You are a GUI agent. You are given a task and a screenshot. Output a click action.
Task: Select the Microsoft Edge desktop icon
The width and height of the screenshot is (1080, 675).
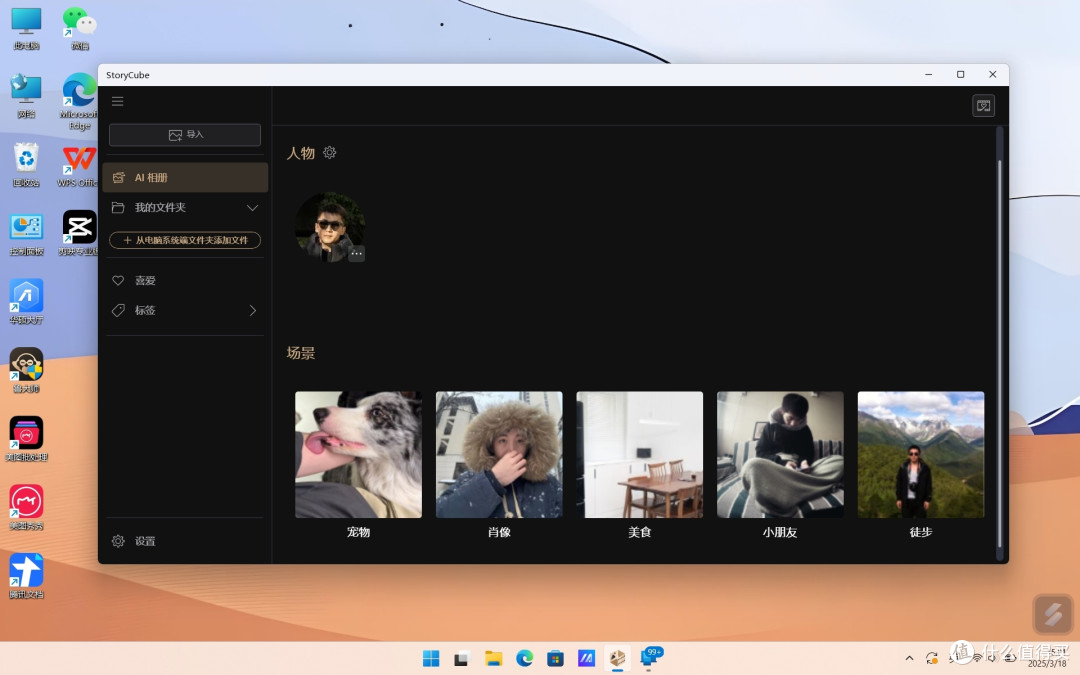79,101
